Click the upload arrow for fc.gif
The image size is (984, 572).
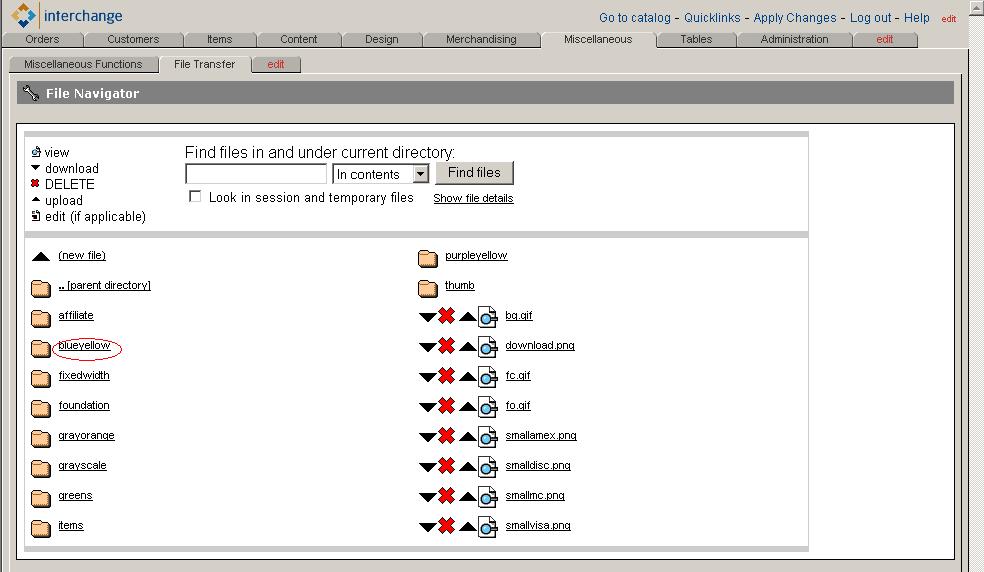(467, 377)
